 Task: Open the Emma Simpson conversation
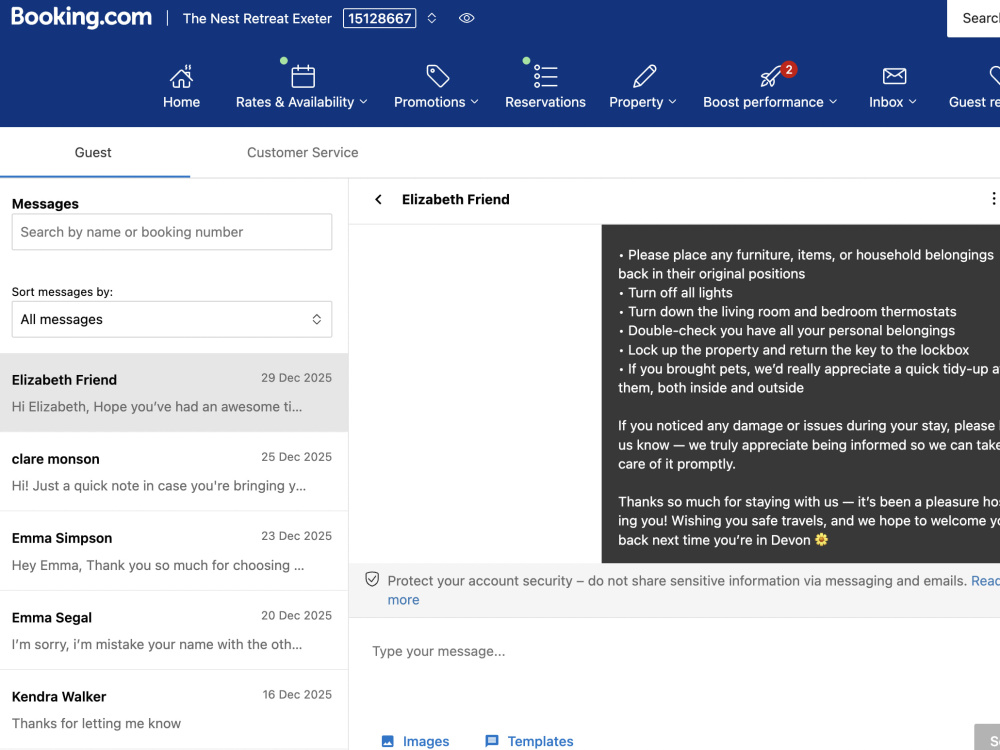[x=174, y=551]
